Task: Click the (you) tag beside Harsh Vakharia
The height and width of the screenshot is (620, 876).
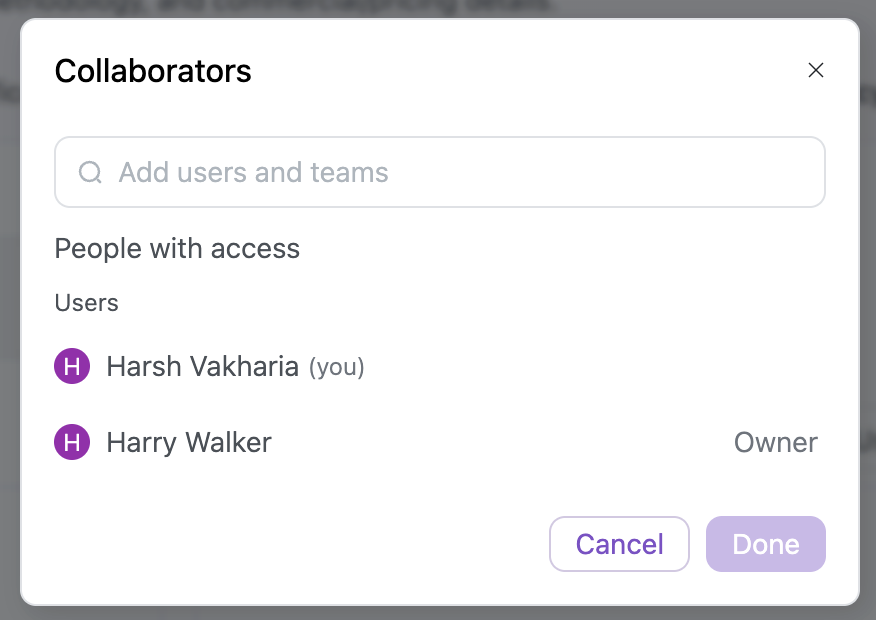Action: pos(336,368)
